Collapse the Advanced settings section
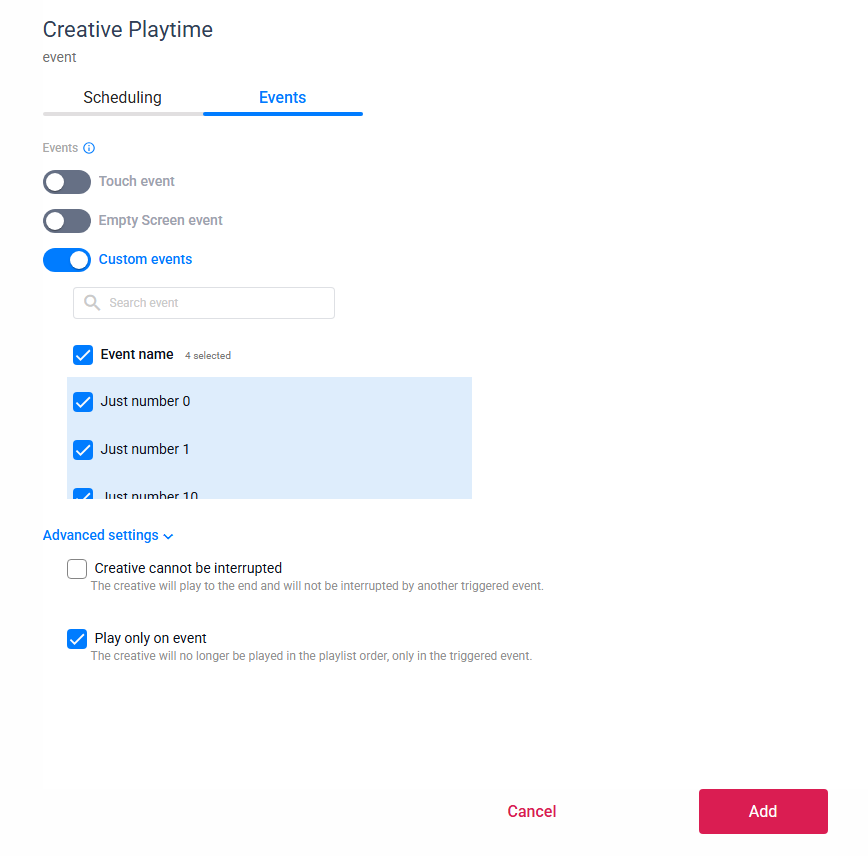Screen dimensions: 868x856 [100, 536]
